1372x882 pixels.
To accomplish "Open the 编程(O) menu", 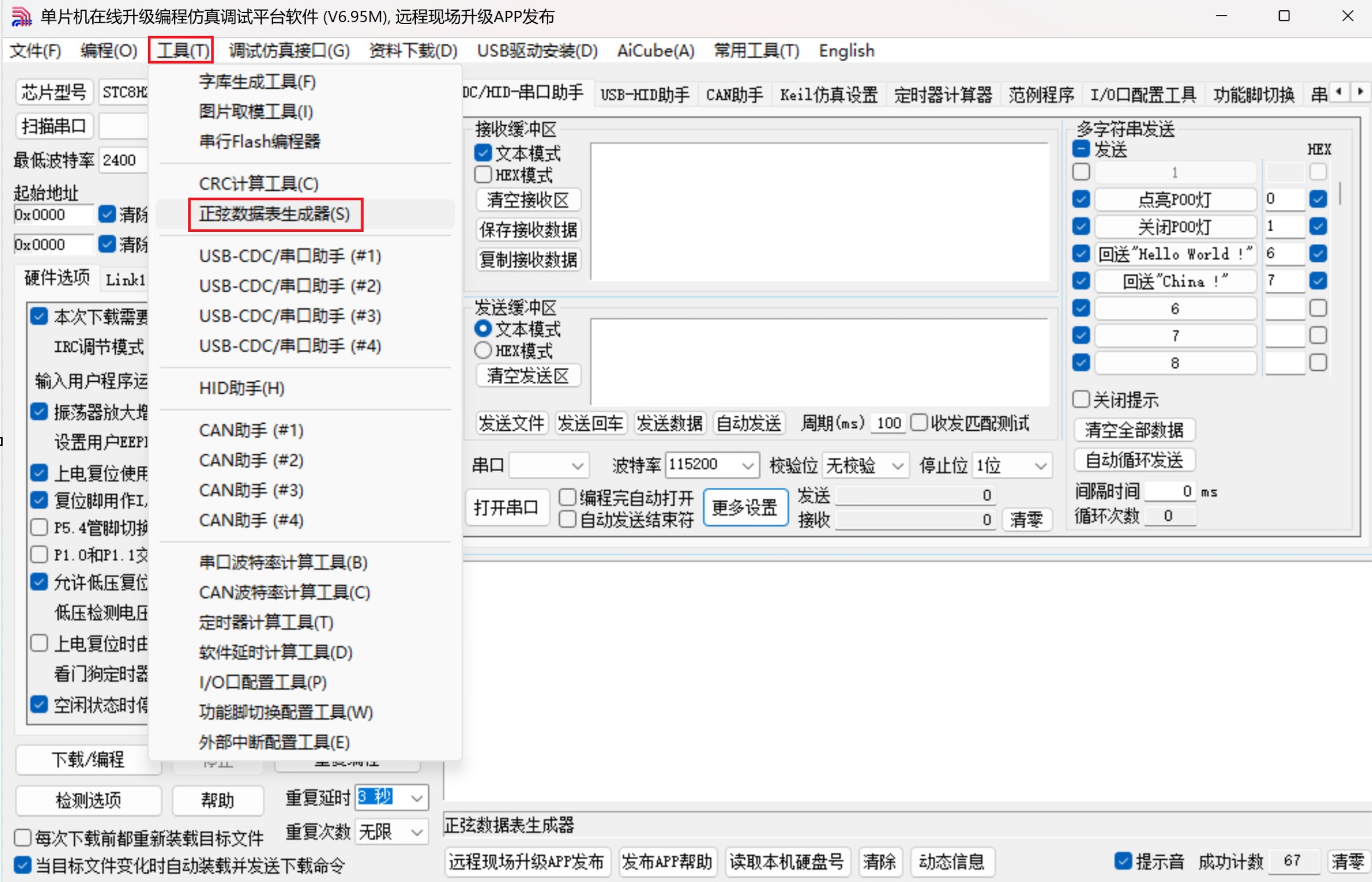I will (x=109, y=51).
